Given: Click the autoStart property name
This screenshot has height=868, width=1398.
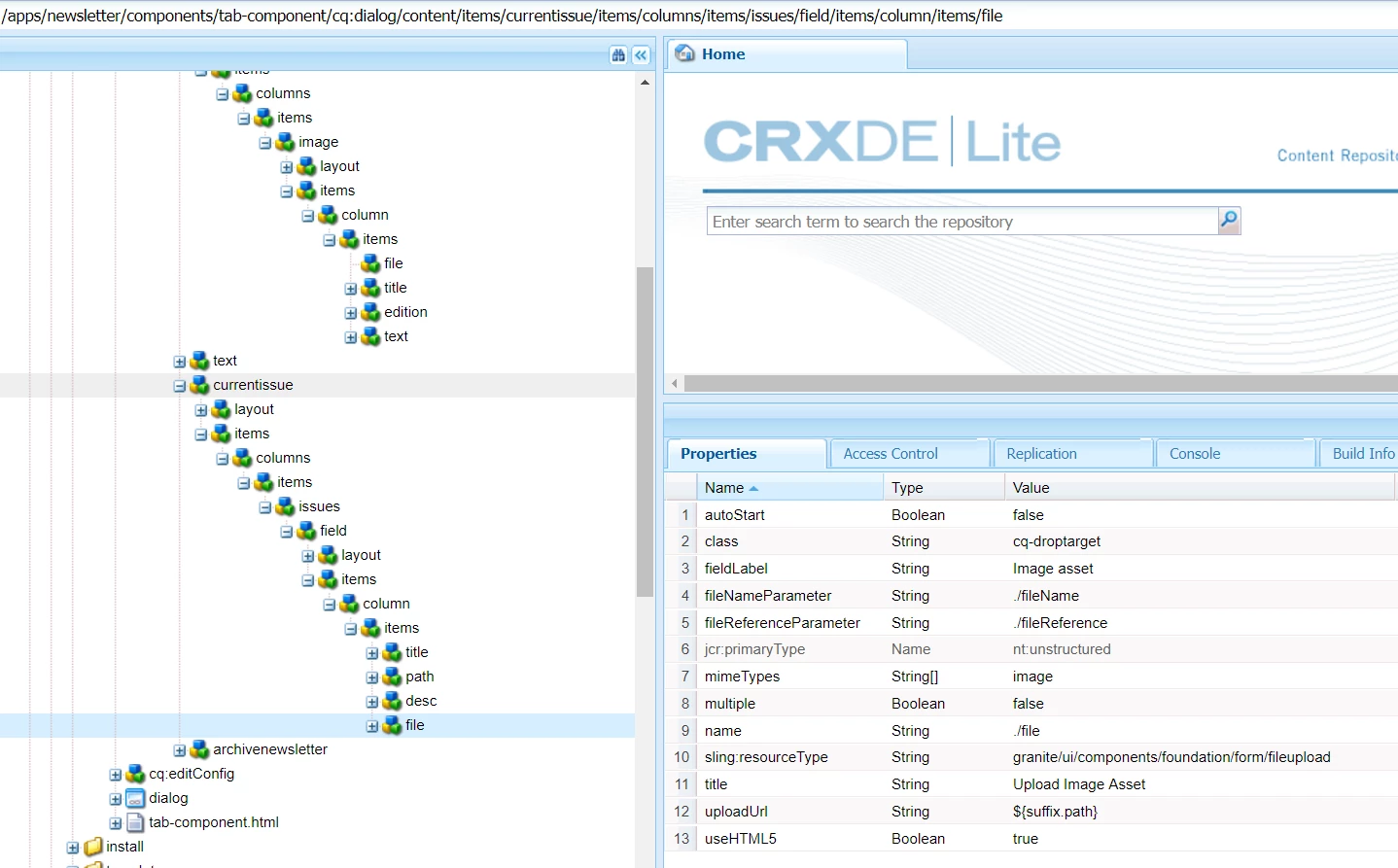Looking at the screenshot, I should pos(735,515).
